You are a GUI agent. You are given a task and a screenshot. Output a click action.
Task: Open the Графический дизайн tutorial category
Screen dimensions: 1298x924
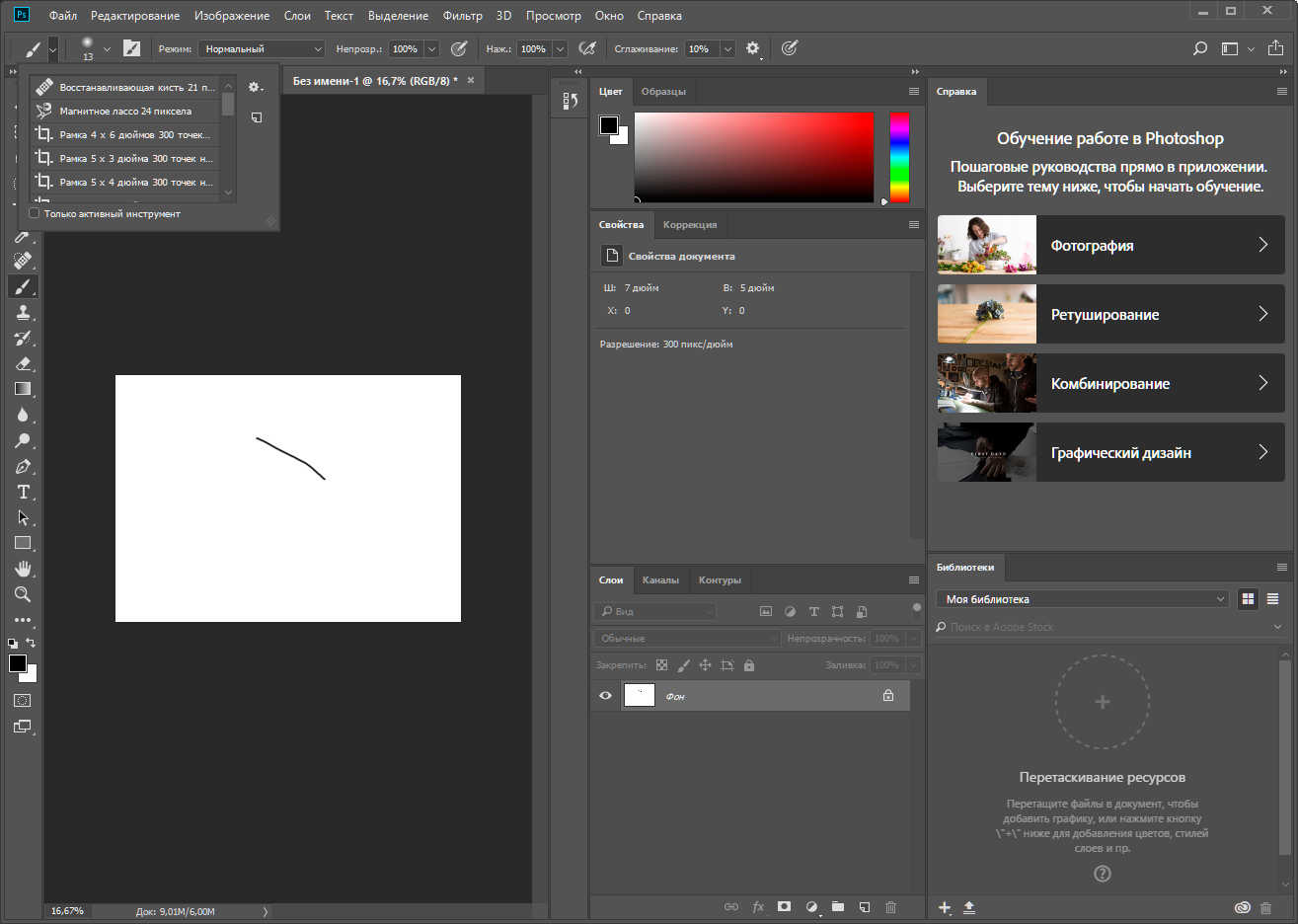pos(1111,452)
